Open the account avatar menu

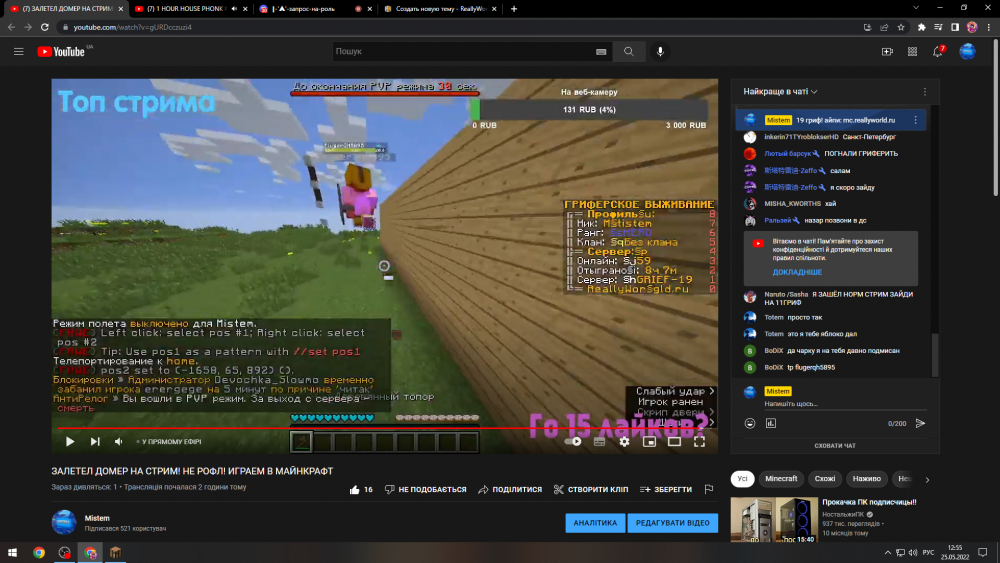tap(967, 52)
